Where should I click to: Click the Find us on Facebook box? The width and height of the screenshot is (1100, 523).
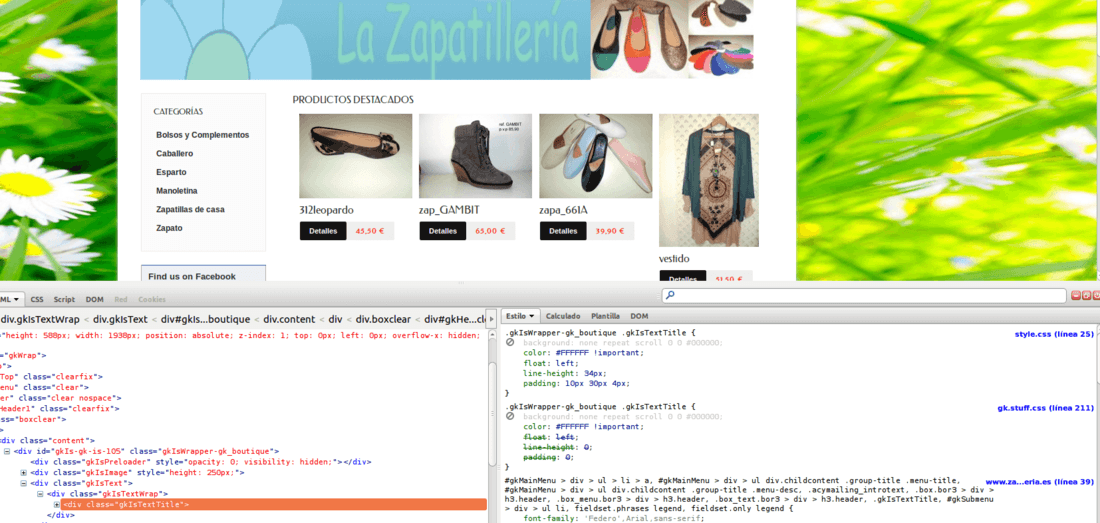coord(203,273)
